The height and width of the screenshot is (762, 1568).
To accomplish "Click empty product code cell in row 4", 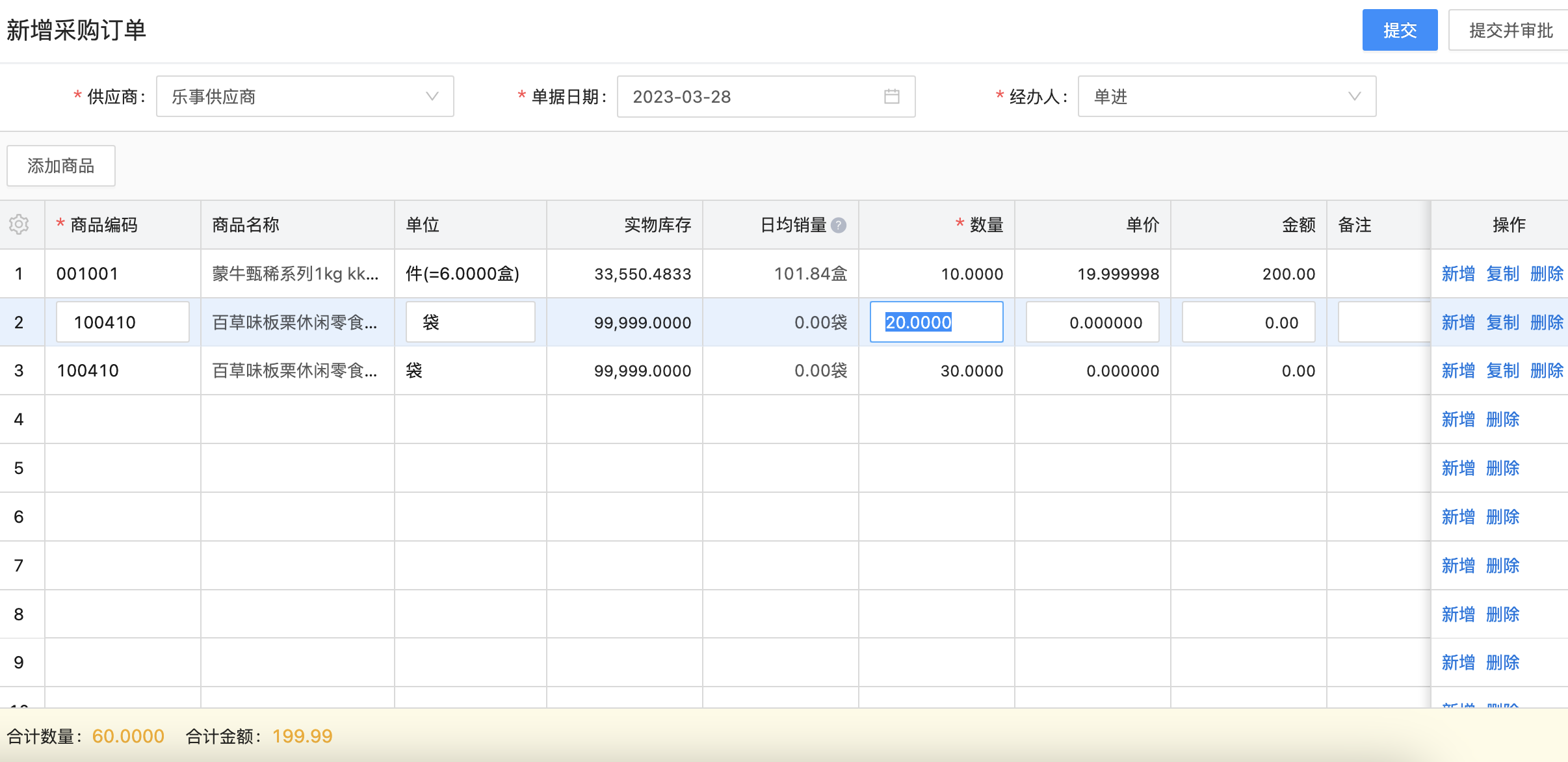I will (123, 419).
